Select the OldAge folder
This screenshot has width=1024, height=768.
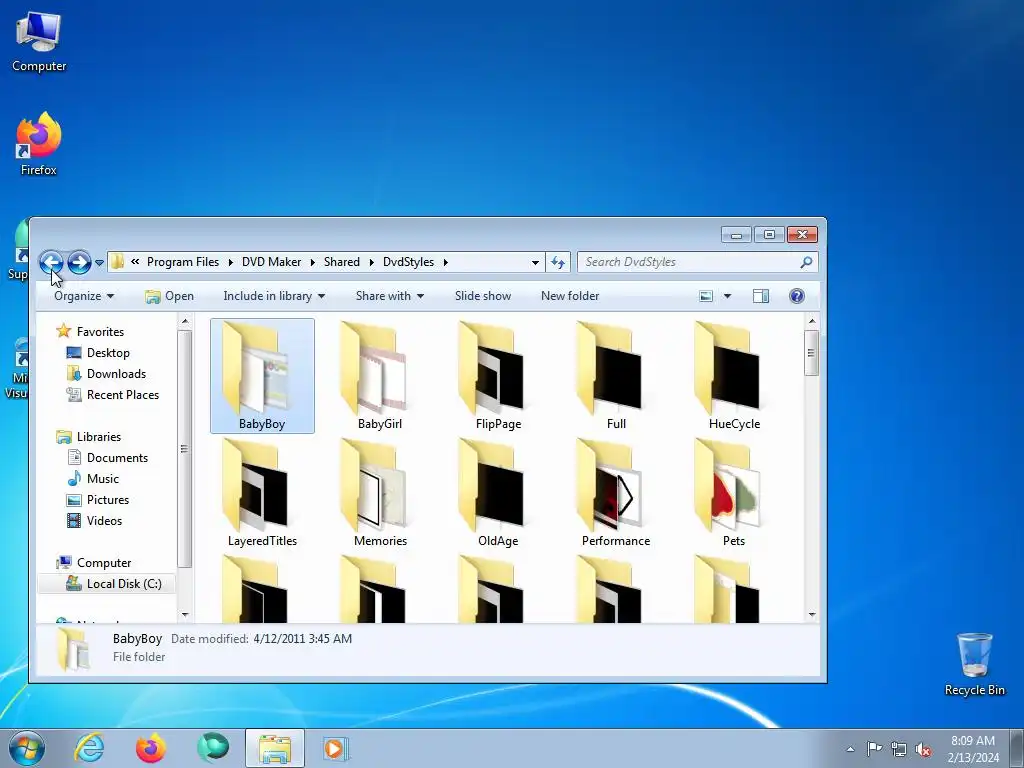pyautogui.click(x=498, y=493)
